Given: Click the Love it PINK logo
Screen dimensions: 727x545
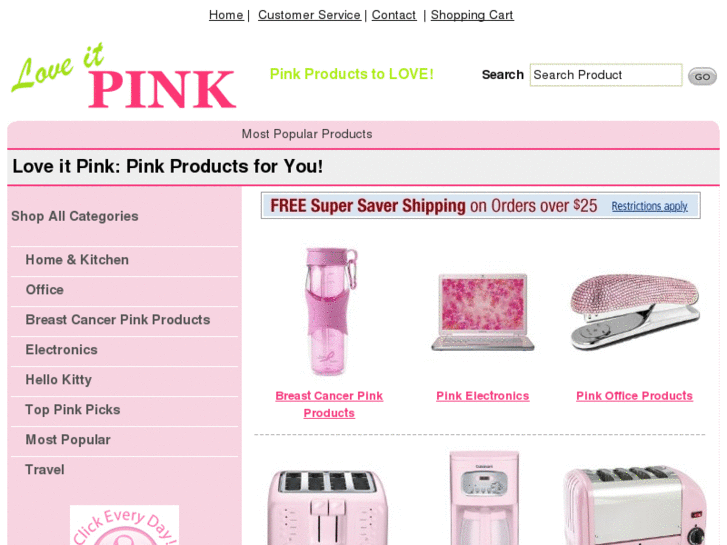Looking at the screenshot, I should tap(124, 76).
